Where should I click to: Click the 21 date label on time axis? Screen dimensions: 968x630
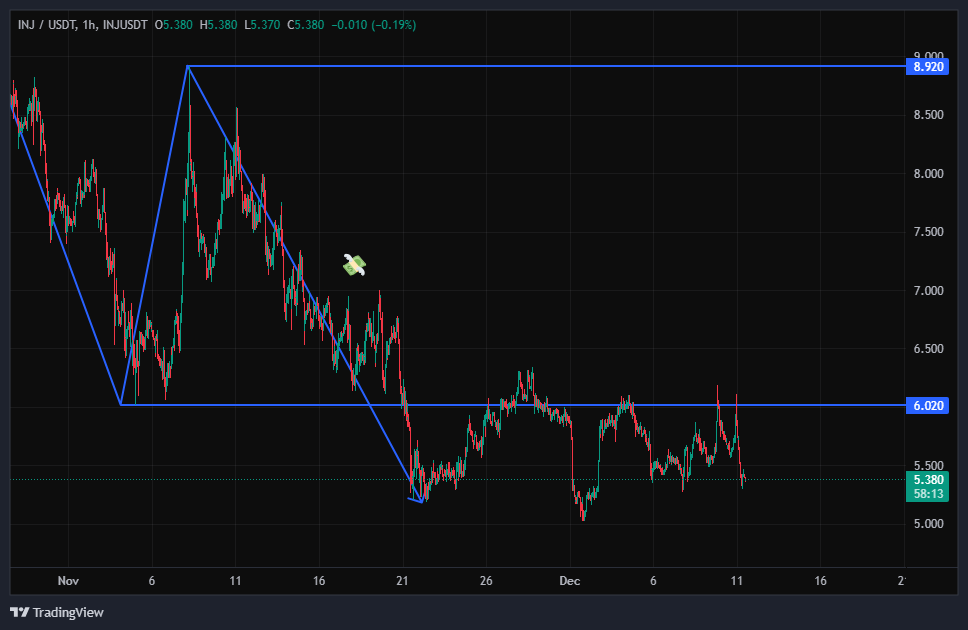pos(401,580)
